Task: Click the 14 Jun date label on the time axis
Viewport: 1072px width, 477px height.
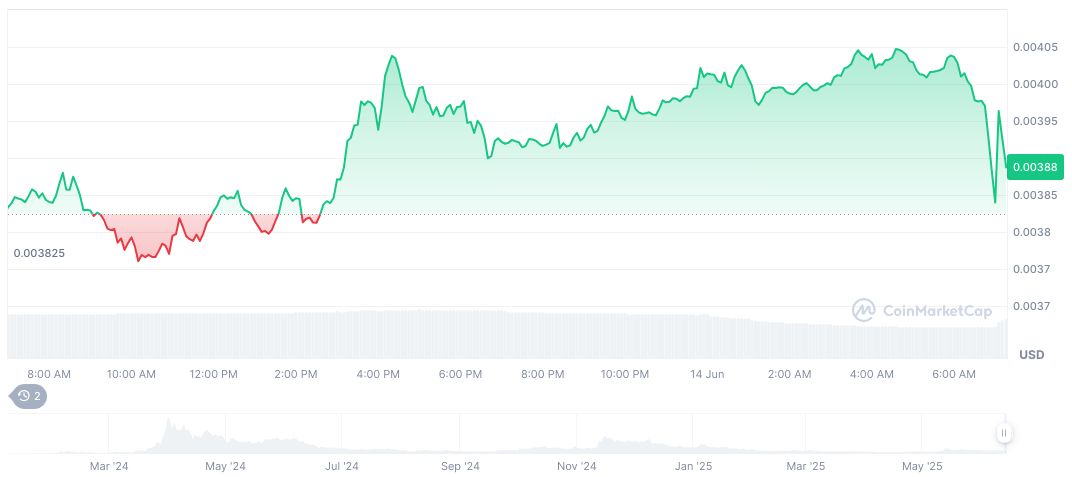Action: [x=707, y=374]
